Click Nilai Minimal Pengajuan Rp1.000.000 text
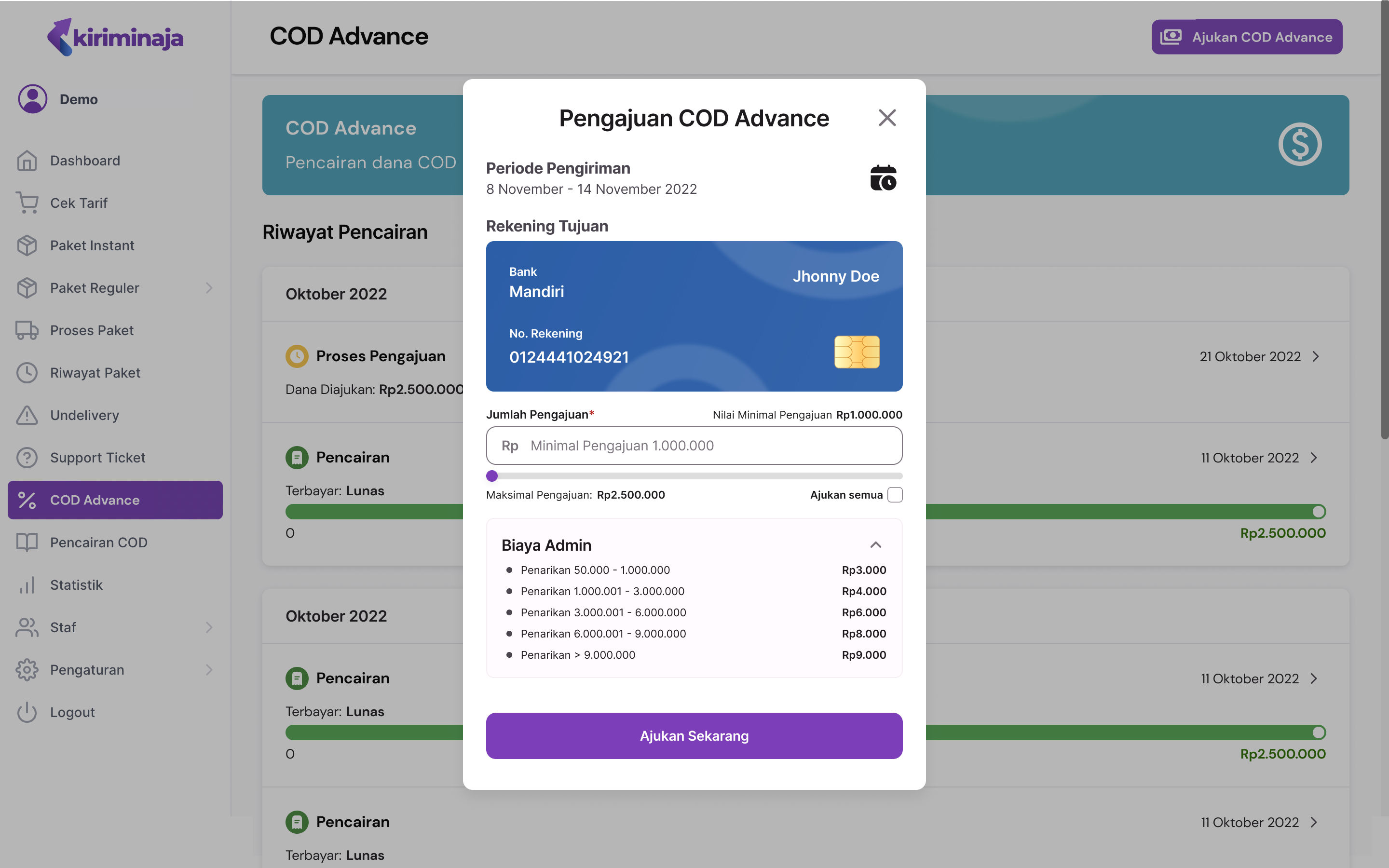The image size is (1389, 868). [x=807, y=415]
